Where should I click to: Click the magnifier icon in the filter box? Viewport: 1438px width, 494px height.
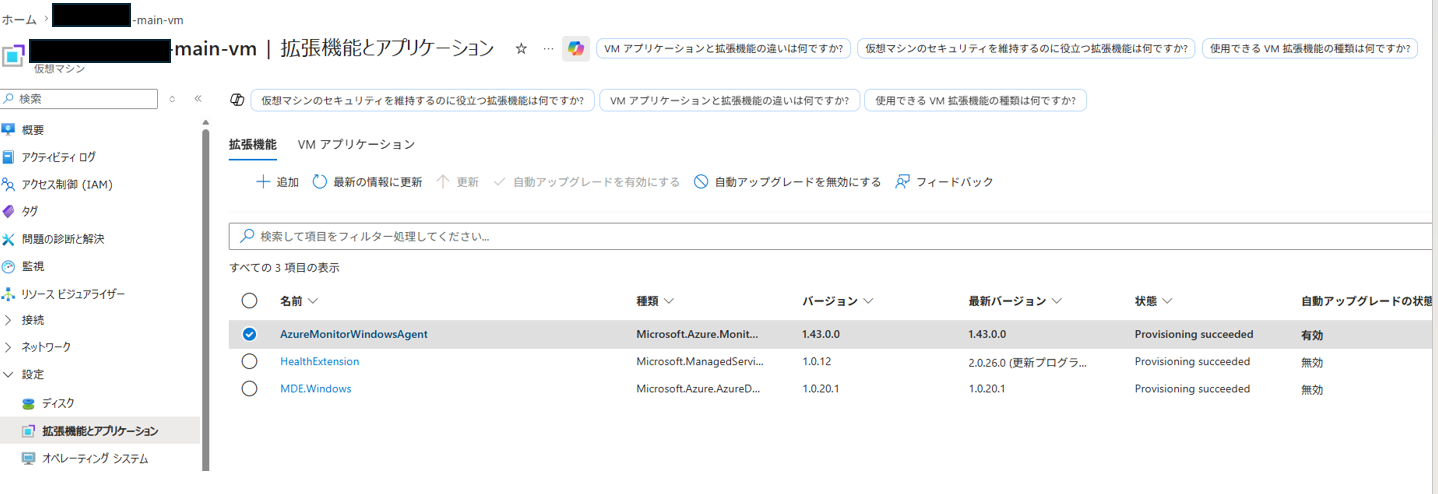[247, 237]
